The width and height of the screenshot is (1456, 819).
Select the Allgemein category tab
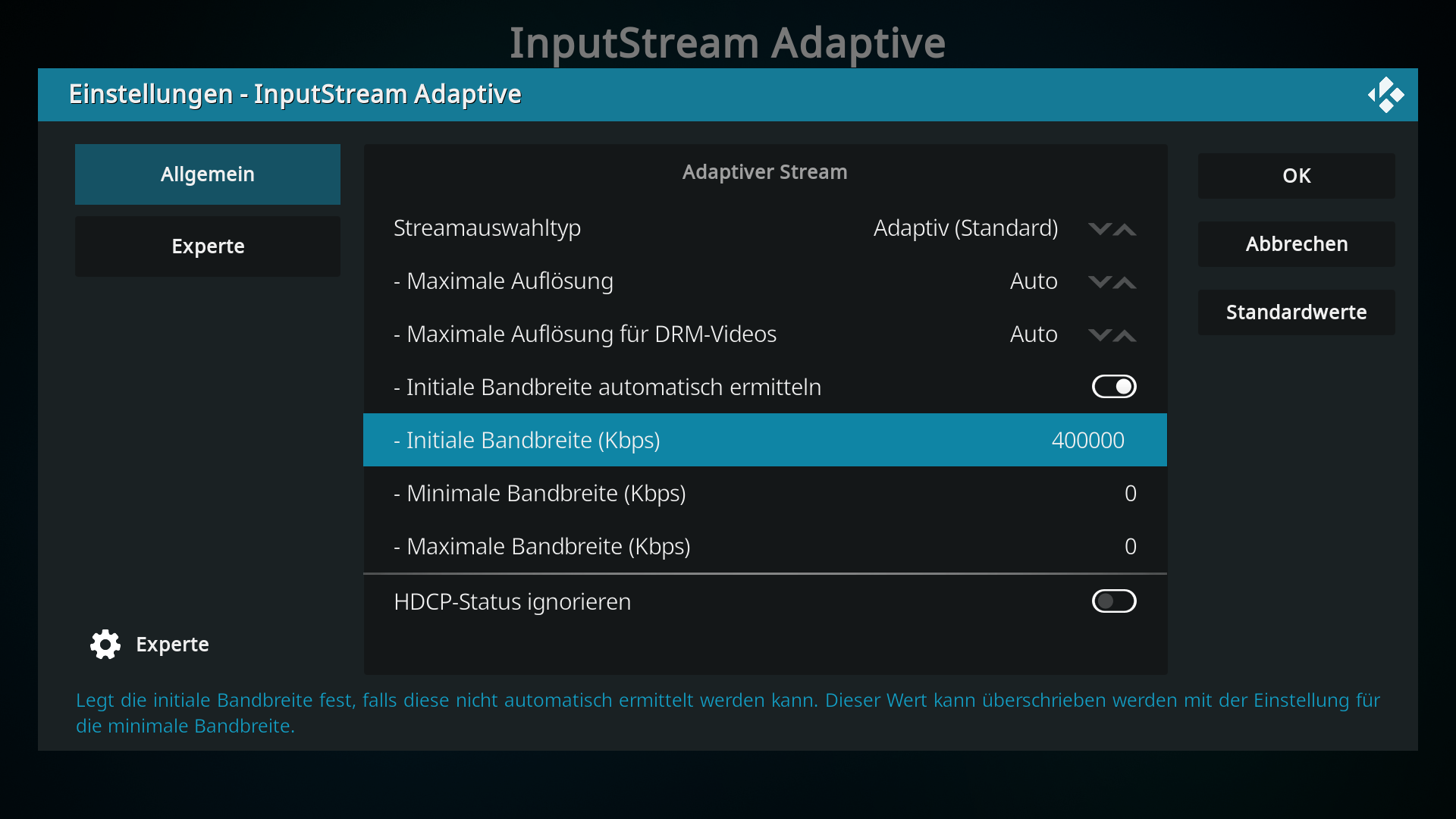208,174
